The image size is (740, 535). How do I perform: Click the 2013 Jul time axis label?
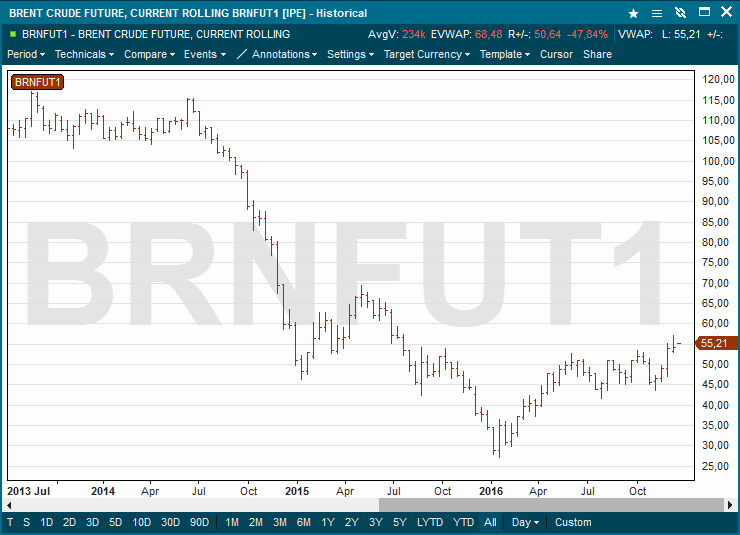point(28,491)
